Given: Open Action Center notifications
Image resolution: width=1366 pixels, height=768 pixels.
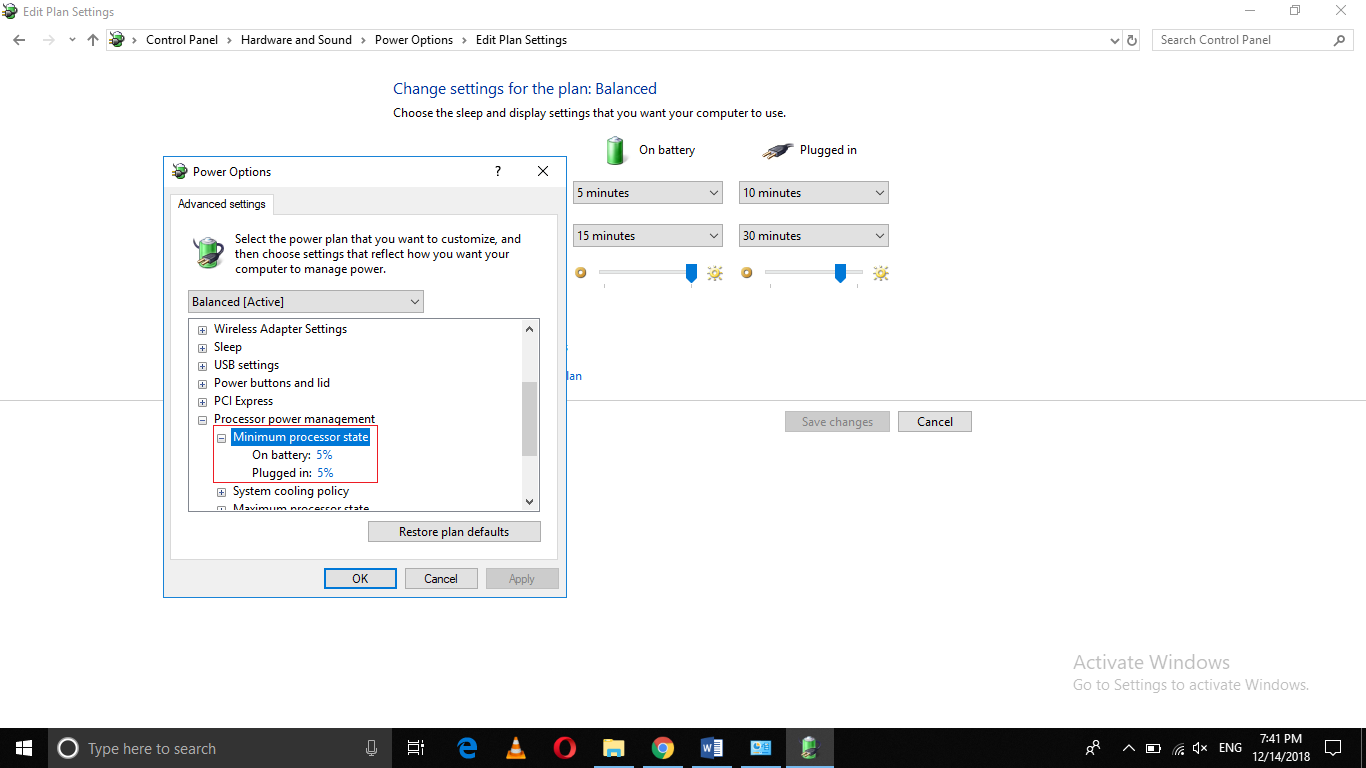Looking at the screenshot, I should click(1332, 747).
